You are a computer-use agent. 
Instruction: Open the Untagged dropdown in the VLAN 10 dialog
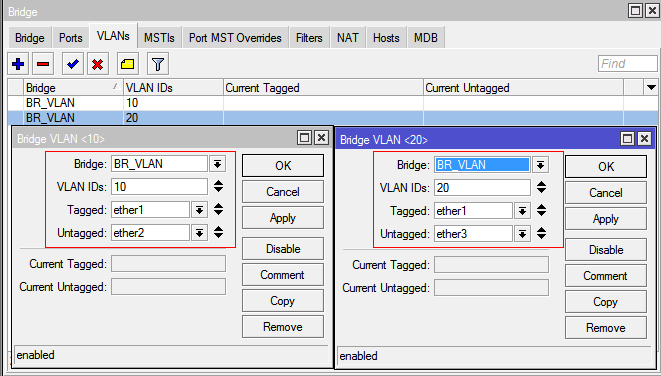point(199,233)
